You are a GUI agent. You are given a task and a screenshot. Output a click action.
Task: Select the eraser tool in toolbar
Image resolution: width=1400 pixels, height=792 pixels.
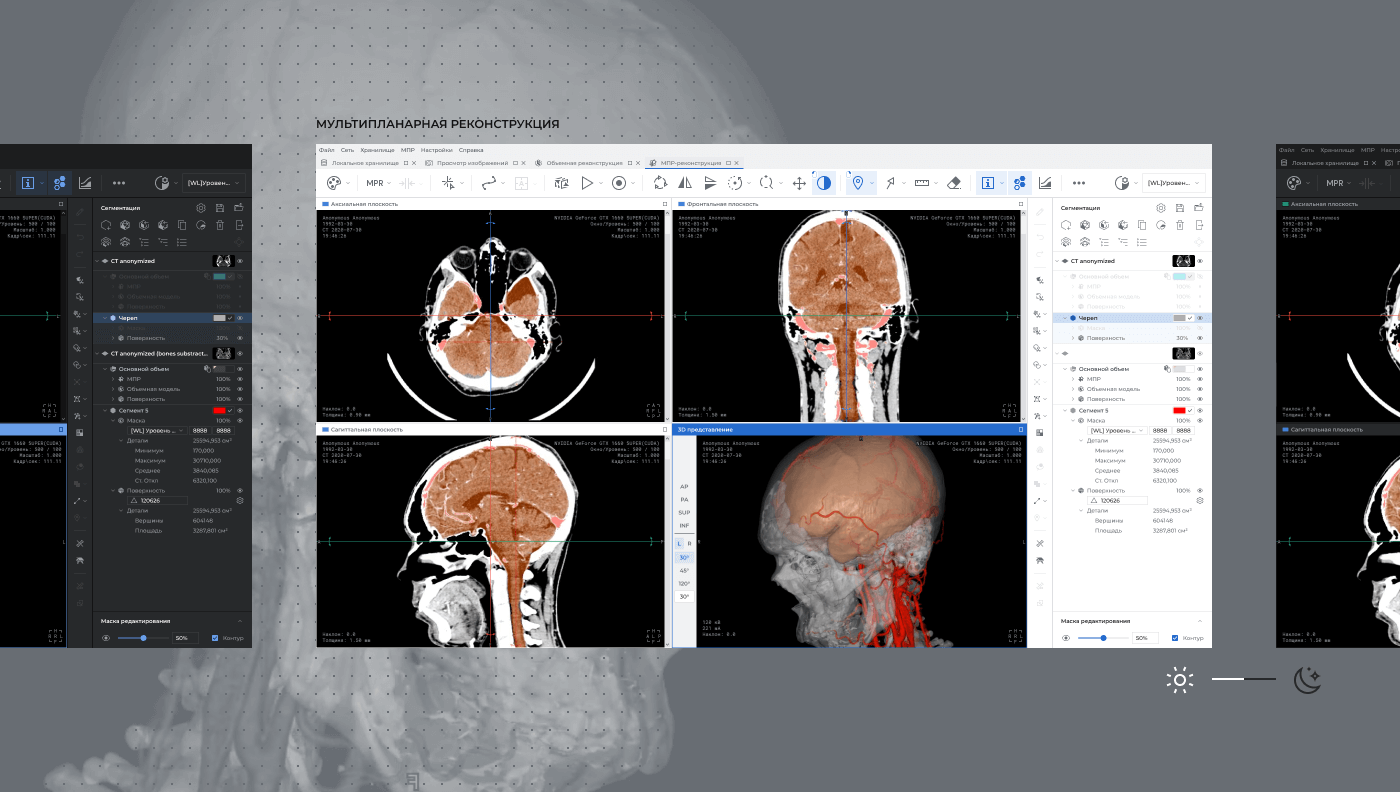tap(954, 183)
